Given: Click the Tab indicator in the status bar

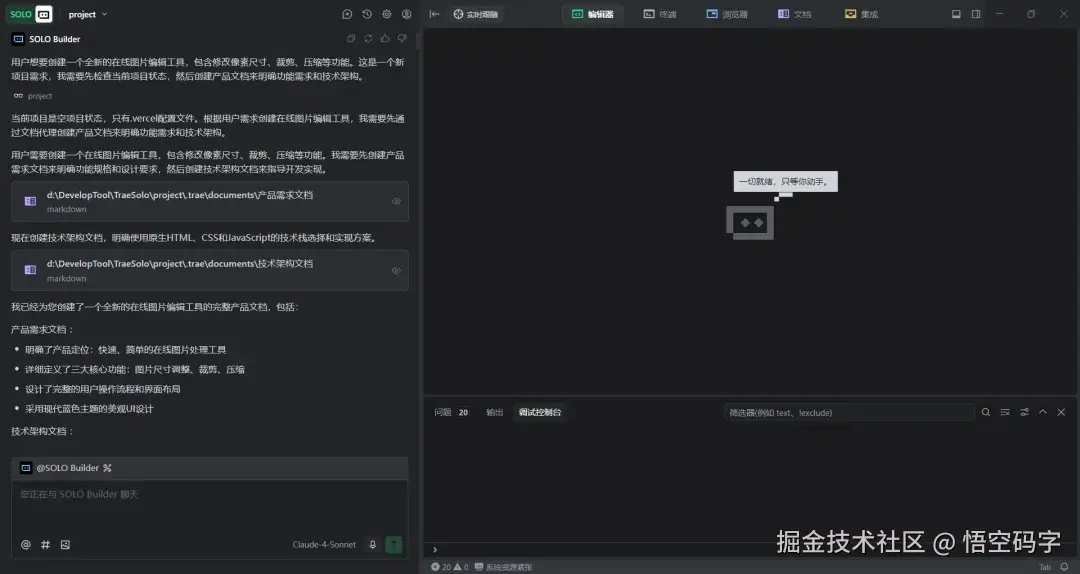Looking at the screenshot, I should [1045, 567].
